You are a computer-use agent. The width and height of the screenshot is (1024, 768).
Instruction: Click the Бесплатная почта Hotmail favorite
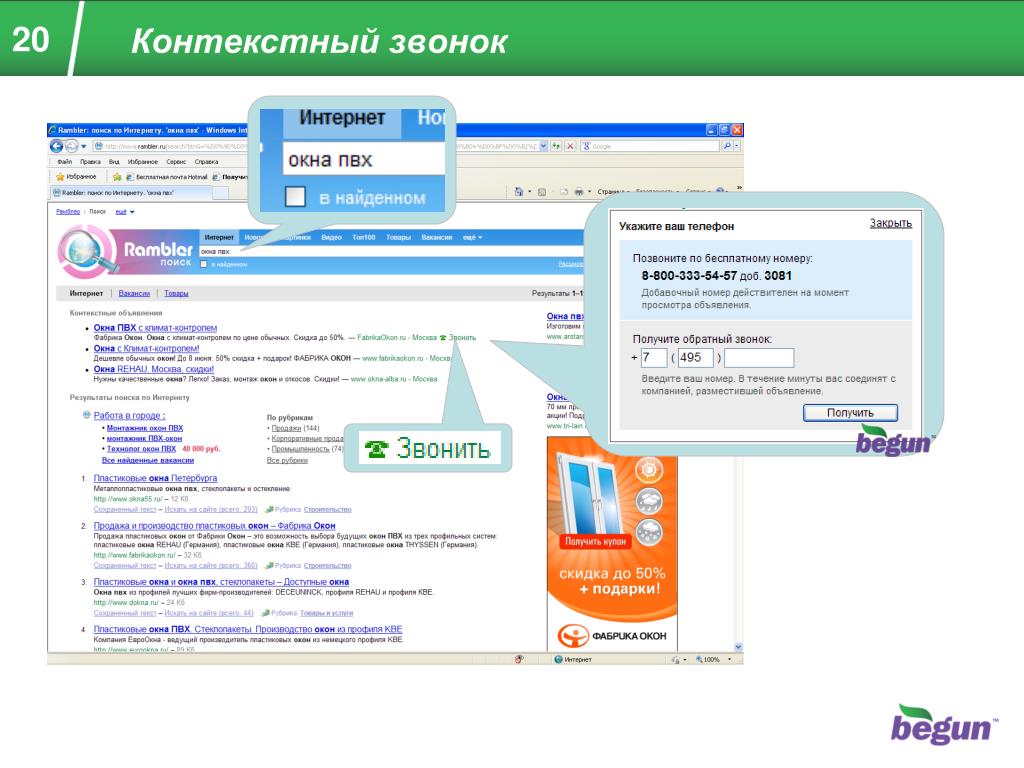(167, 177)
